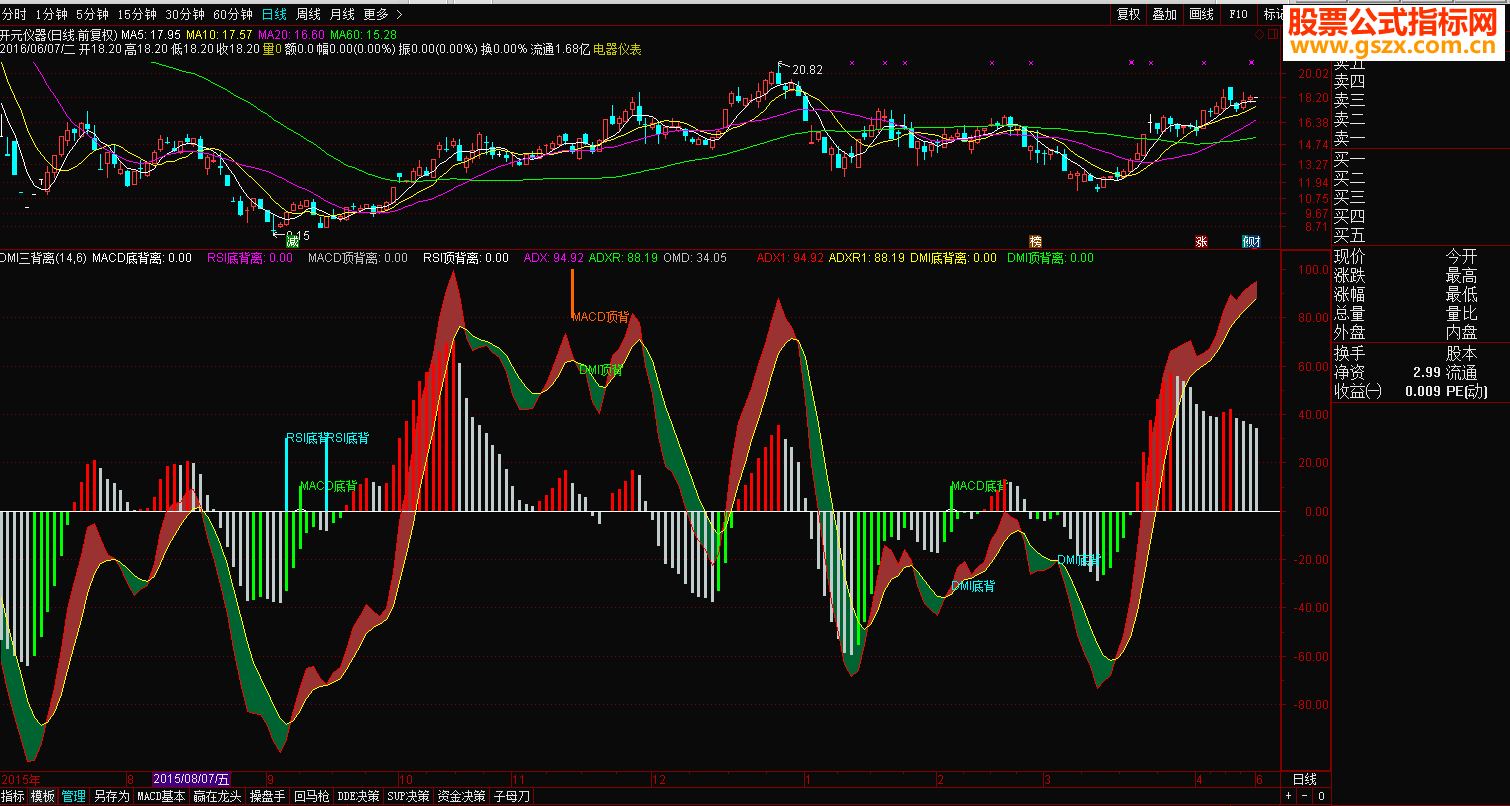Screen dimensions: 1510x806
Task: Click the 0 reset button
Action: (x=1321, y=797)
